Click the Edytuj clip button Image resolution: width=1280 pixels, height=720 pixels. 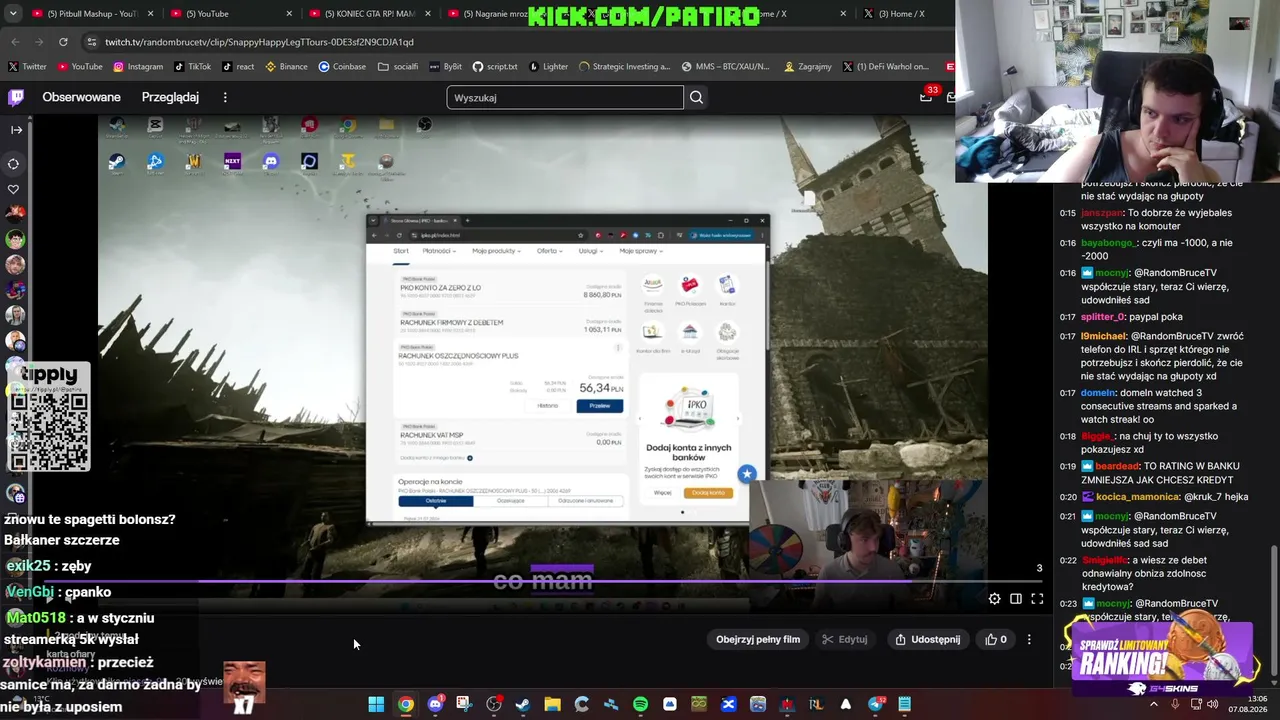click(845, 640)
